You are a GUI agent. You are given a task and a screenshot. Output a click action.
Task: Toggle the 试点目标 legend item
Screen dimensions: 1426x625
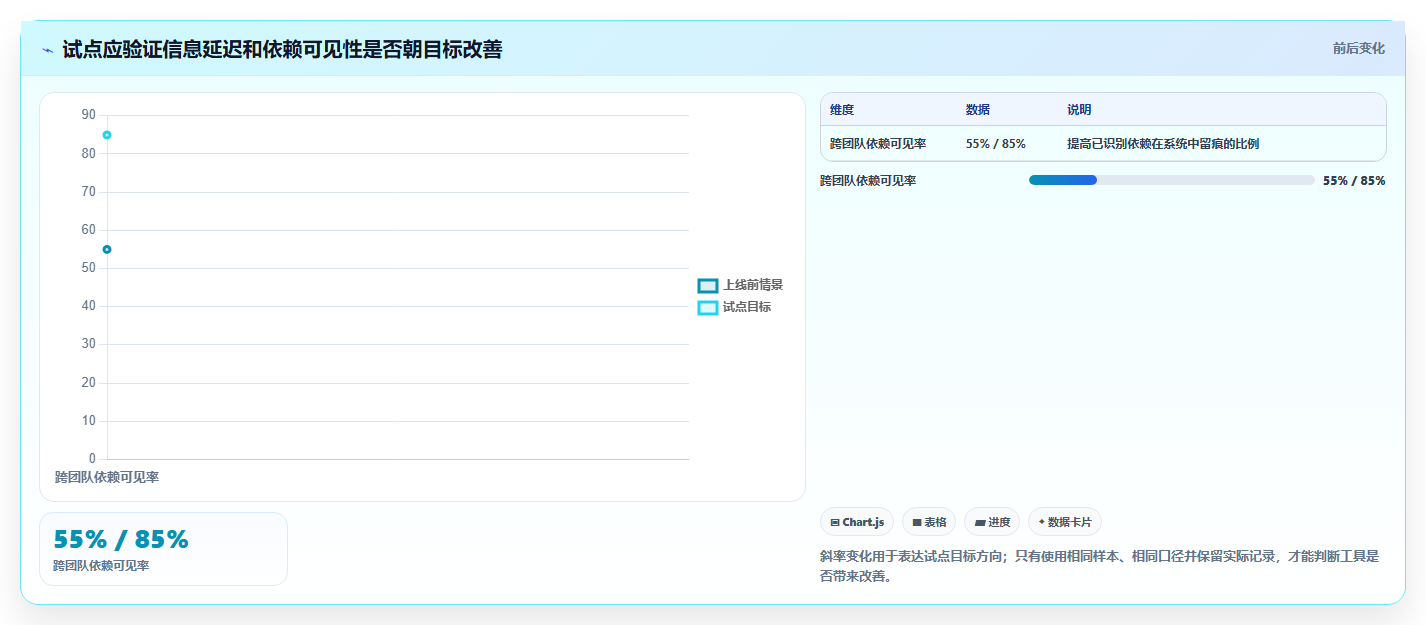click(734, 307)
